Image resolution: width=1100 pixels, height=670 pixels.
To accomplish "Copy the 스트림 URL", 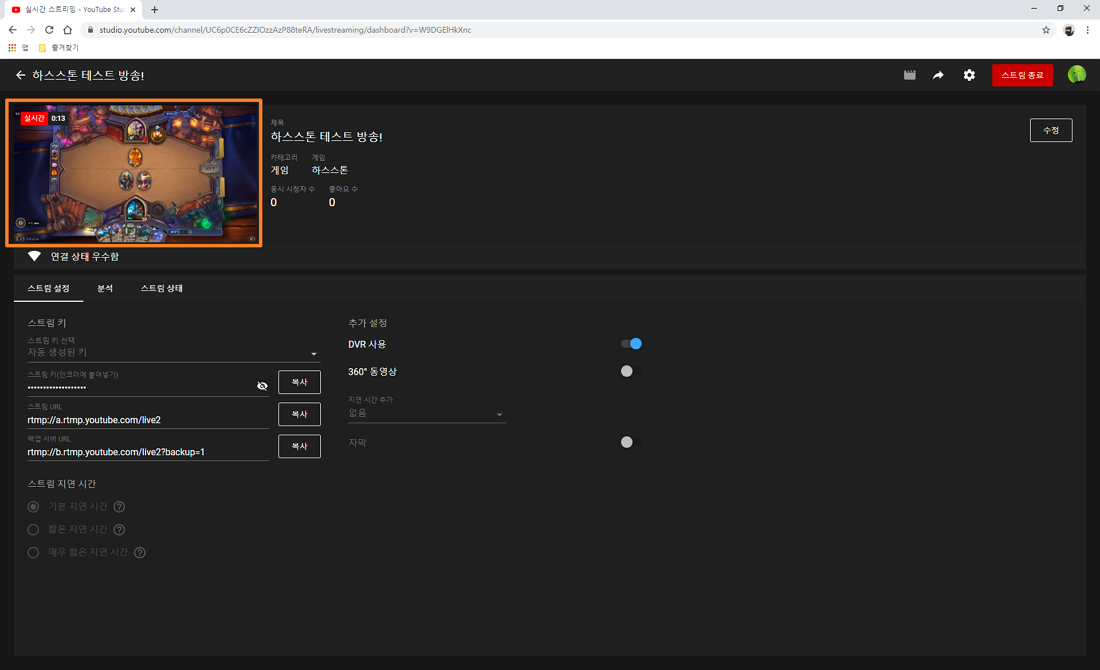I will click(x=300, y=415).
